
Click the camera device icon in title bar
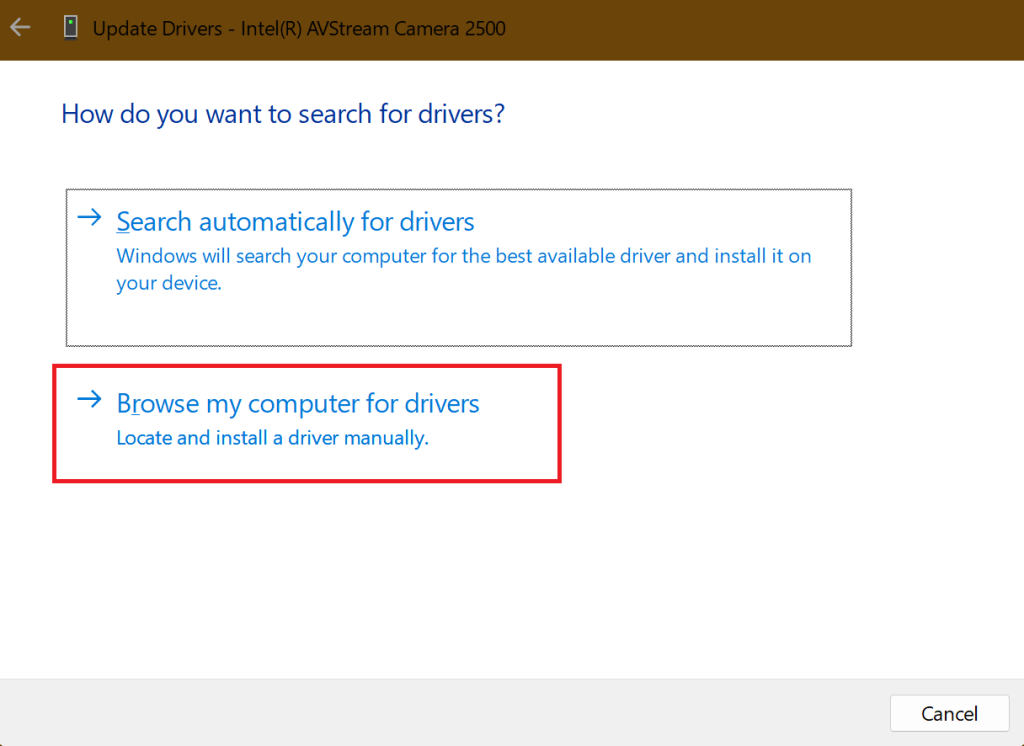(x=70, y=27)
